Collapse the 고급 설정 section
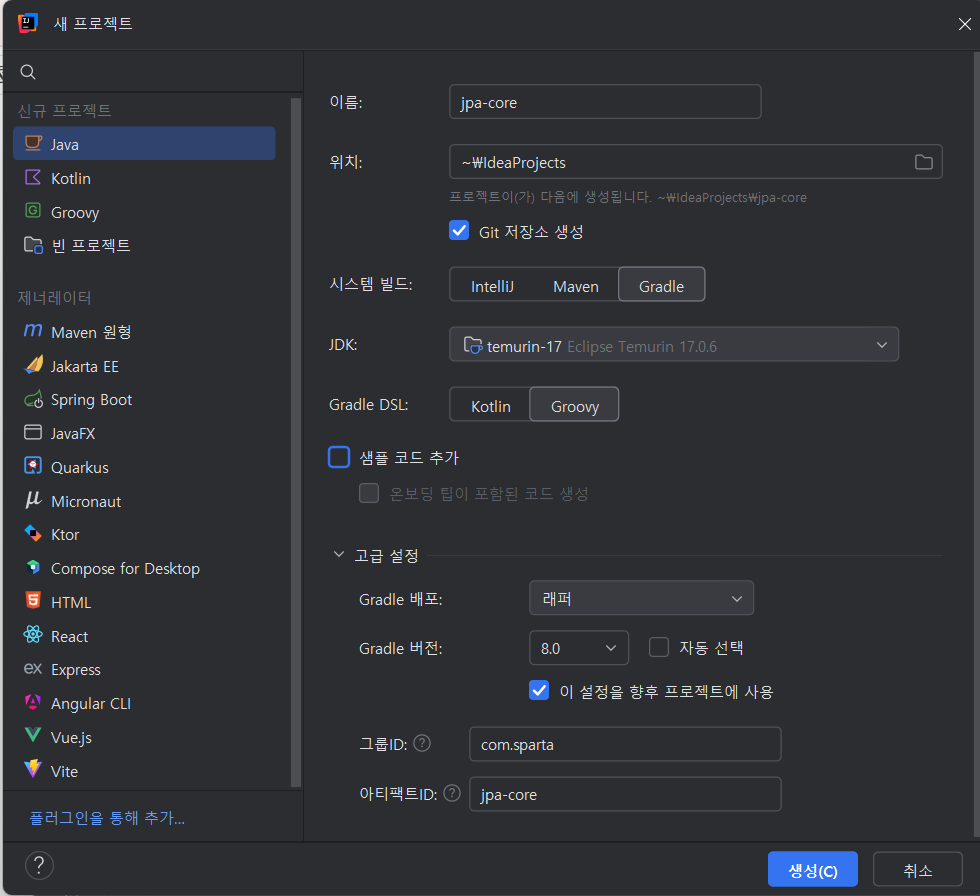The image size is (980, 896). [x=339, y=554]
